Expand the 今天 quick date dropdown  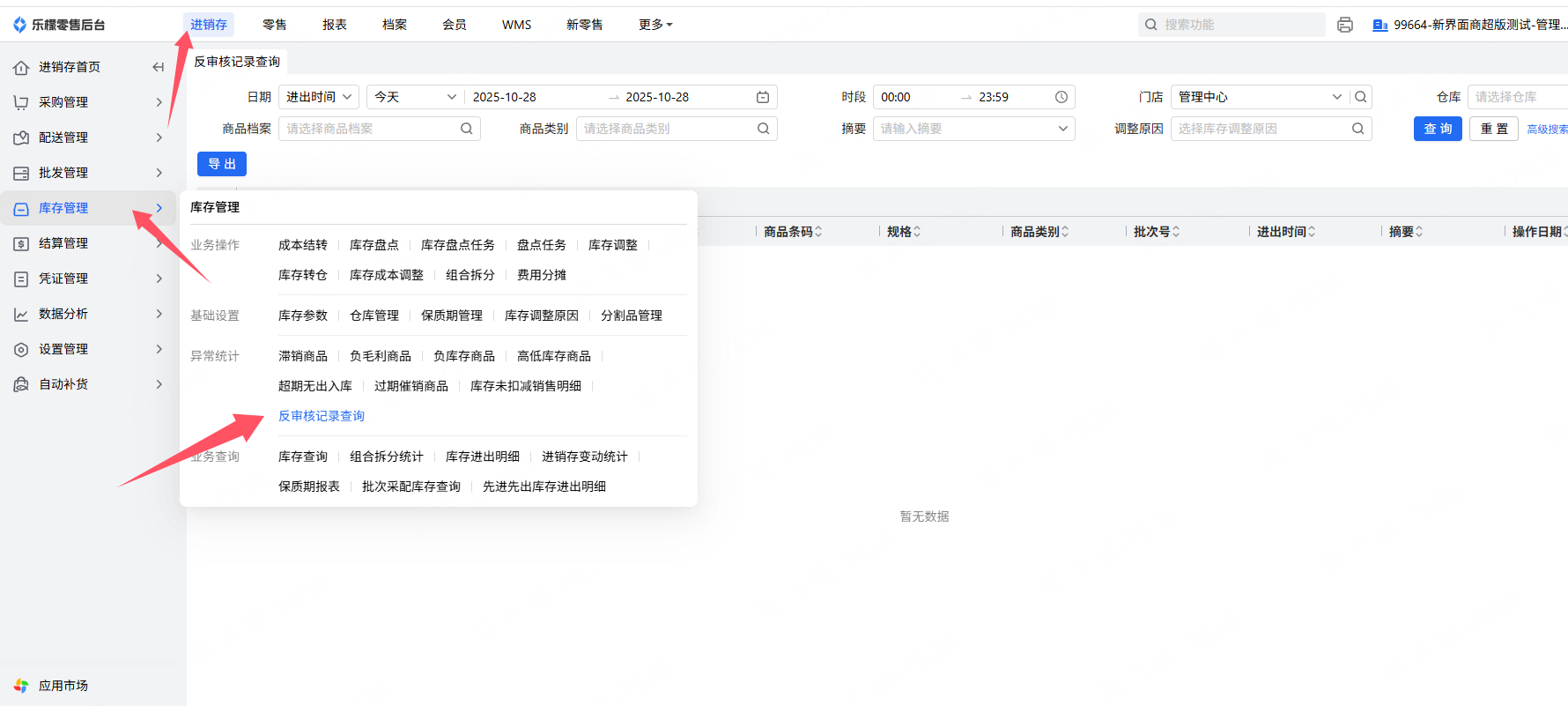point(415,97)
